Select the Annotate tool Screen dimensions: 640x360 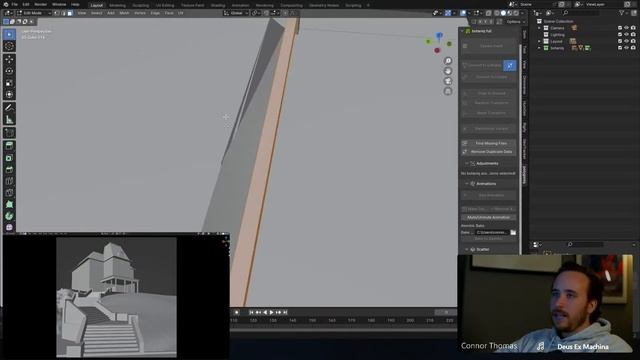(9, 108)
